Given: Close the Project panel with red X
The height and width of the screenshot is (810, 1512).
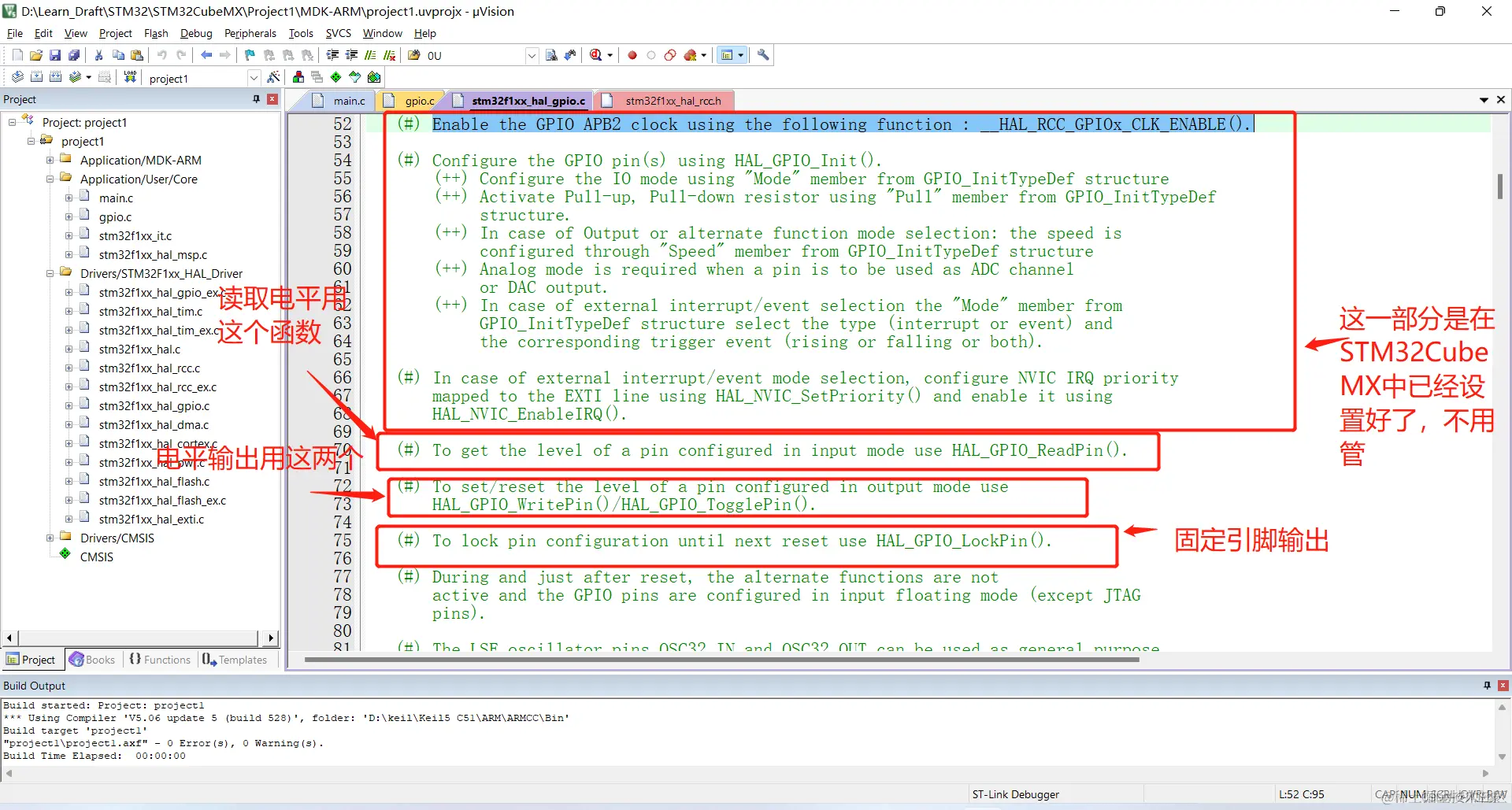Looking at the screenshot, I should pos(272,99).
